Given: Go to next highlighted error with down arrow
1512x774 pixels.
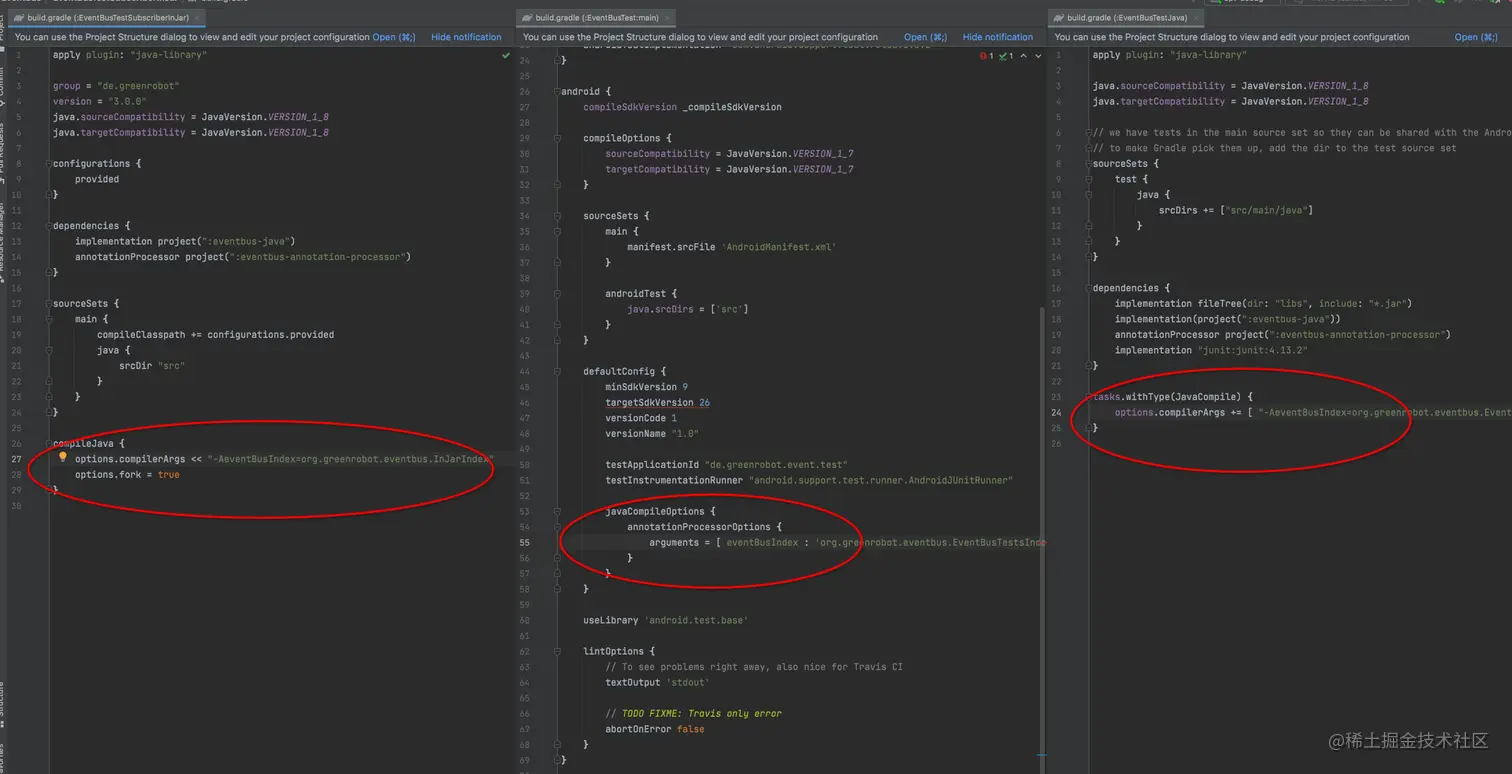Looking at the screenshot, I should click(x=1038, y=56).
